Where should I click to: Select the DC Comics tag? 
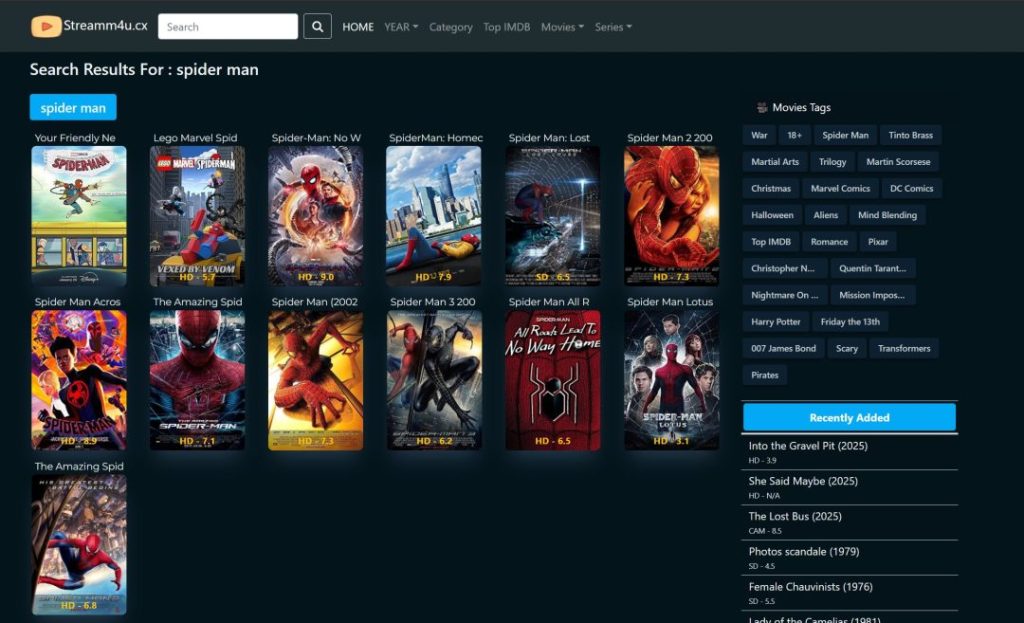click(x=912, y=189)
